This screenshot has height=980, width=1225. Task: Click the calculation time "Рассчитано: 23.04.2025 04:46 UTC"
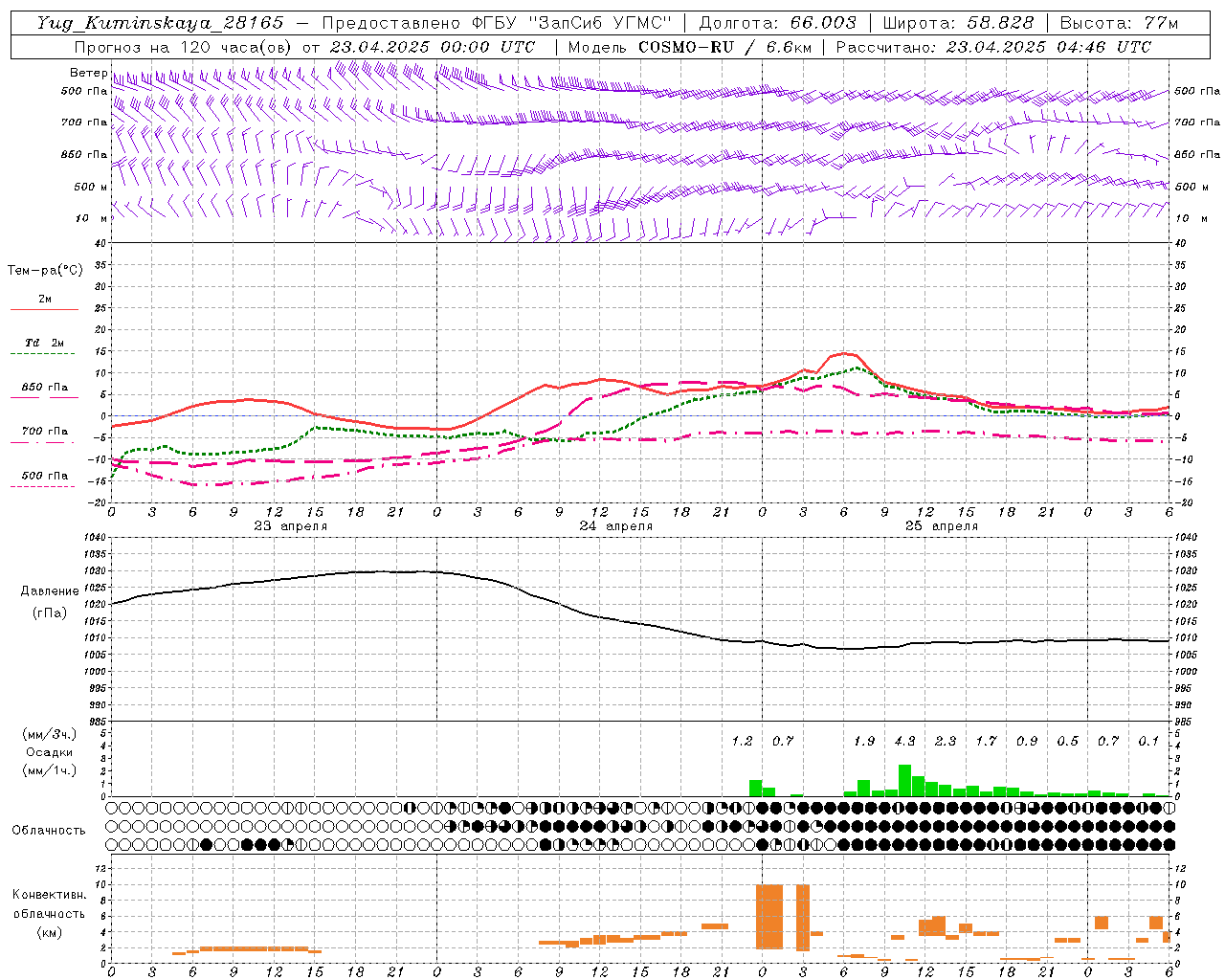[x=993, y=47]
